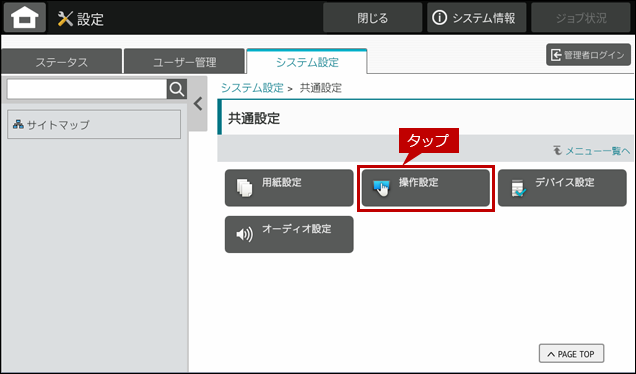The height and width of the screenshot is (374, 636).
Task: Switch to the ステータス tab
Action: (x=62, y=62)
